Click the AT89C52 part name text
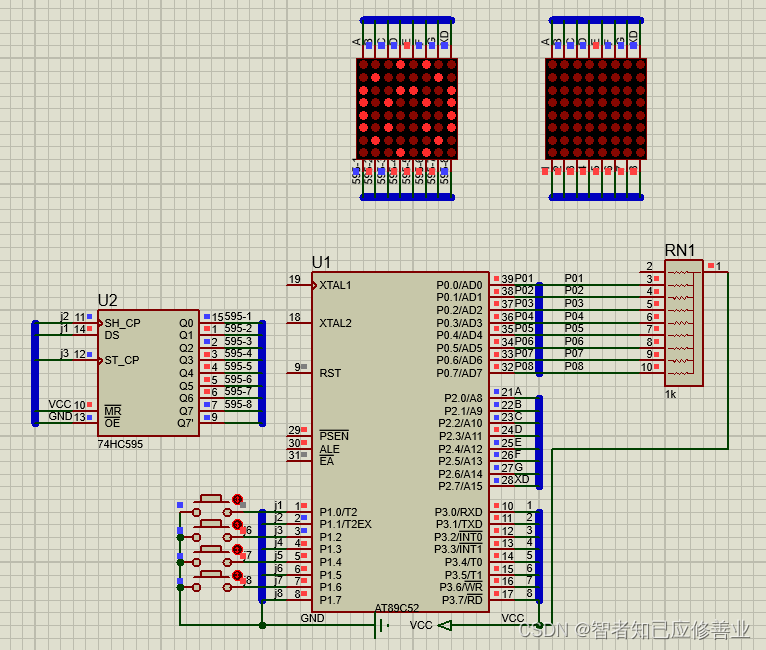 (397, 608)
